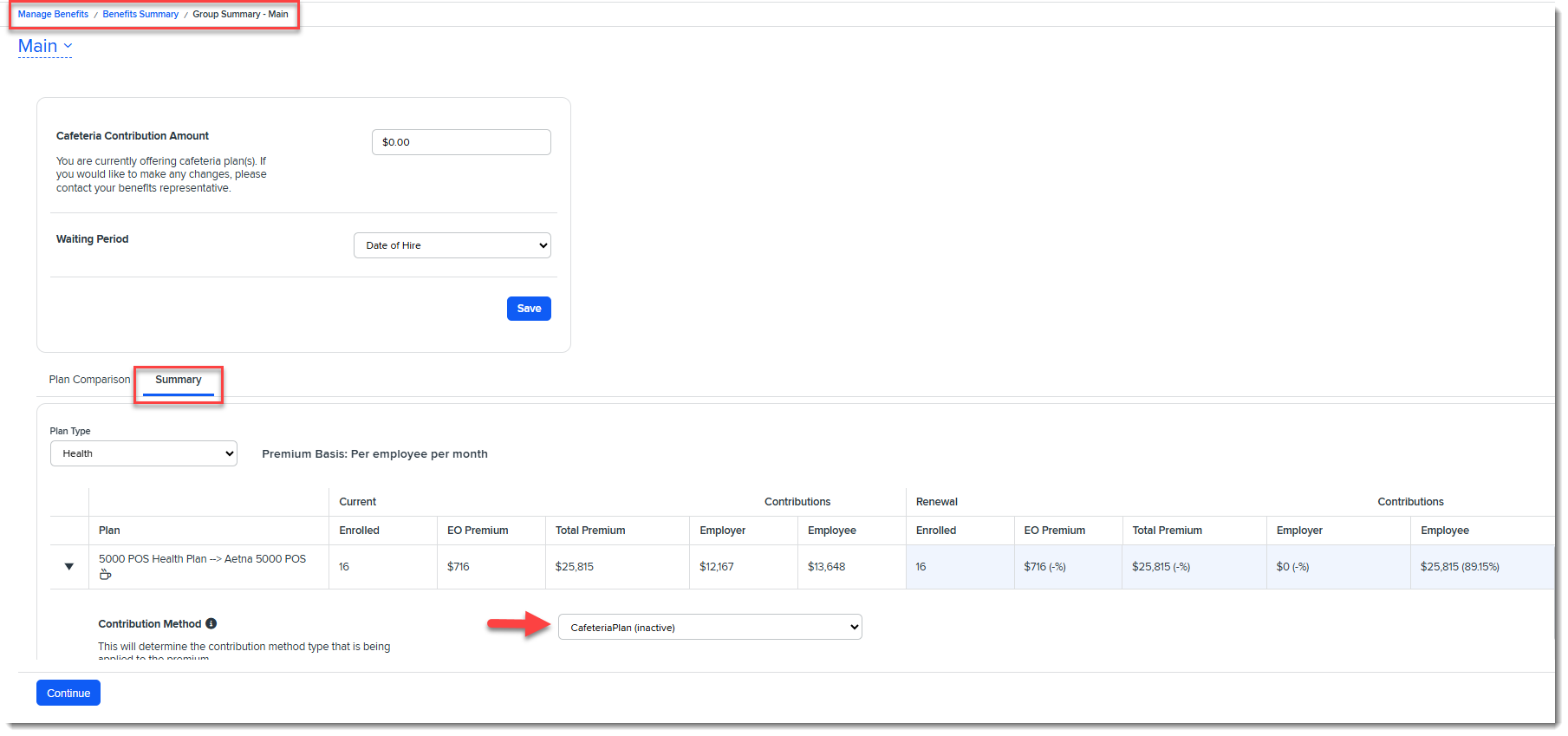Click the 5000 POS Health Plan name
The height and width of the screenshot is (736, 1568).
[x=202, y=559]
